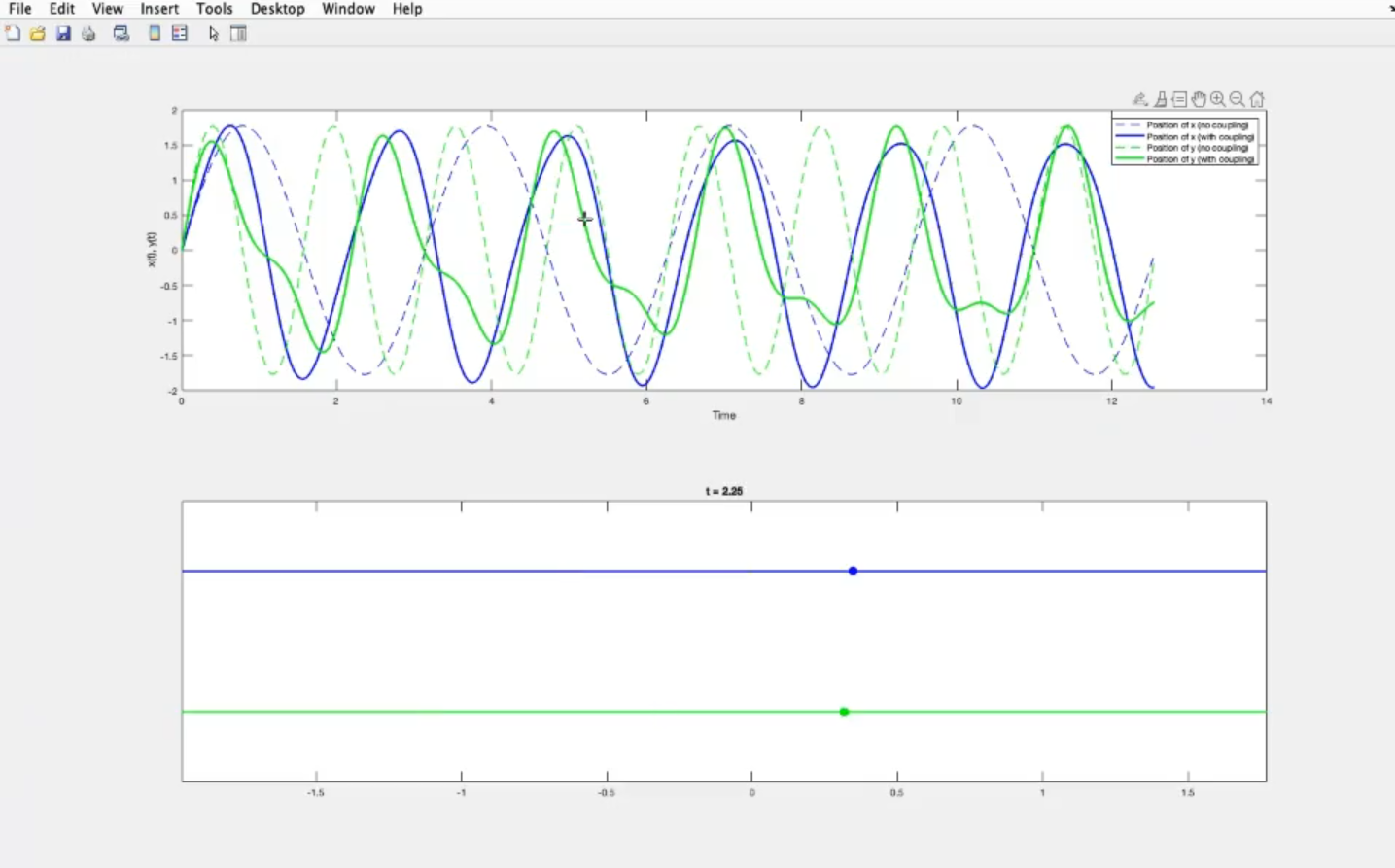Screen dimensions: 1395x868
Task: Expand the Tools menu
Action: click(214, 9)
